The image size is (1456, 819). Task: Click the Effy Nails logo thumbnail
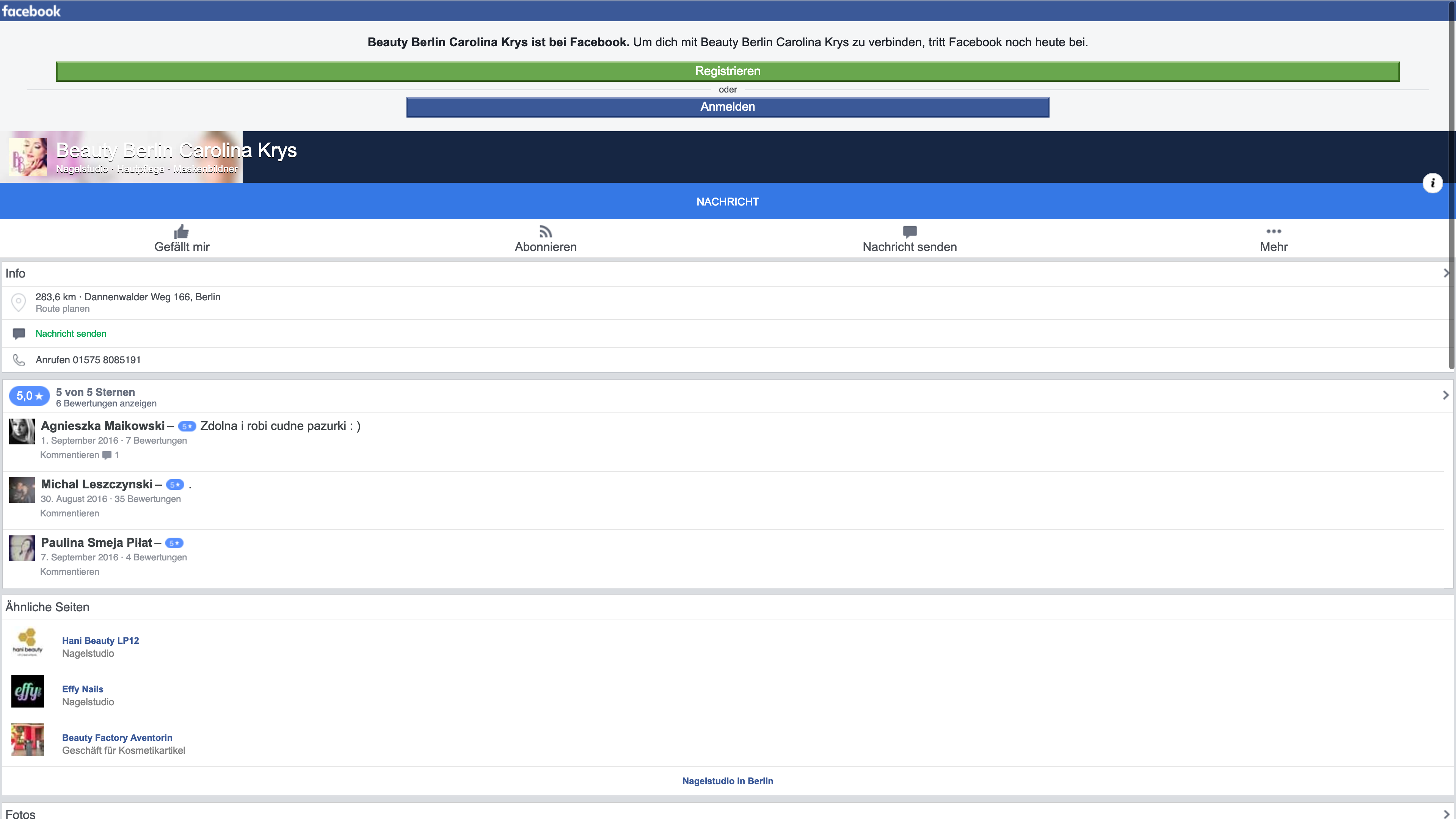27,691
